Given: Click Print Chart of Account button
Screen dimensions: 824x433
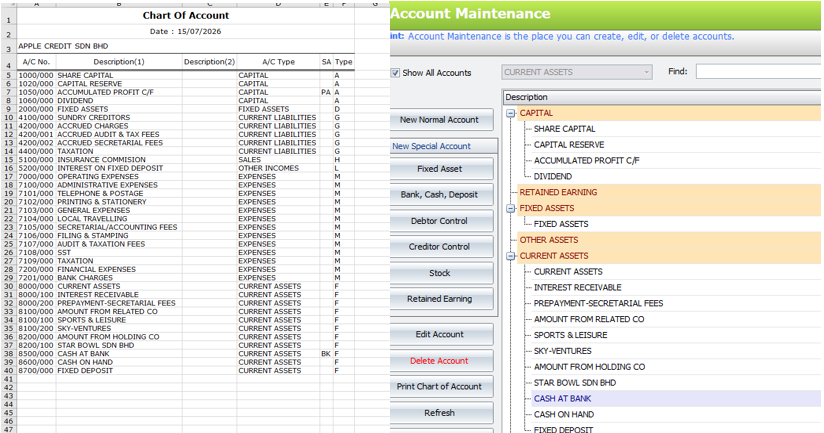Looking at the screenshot, I should tap(439, 386).
